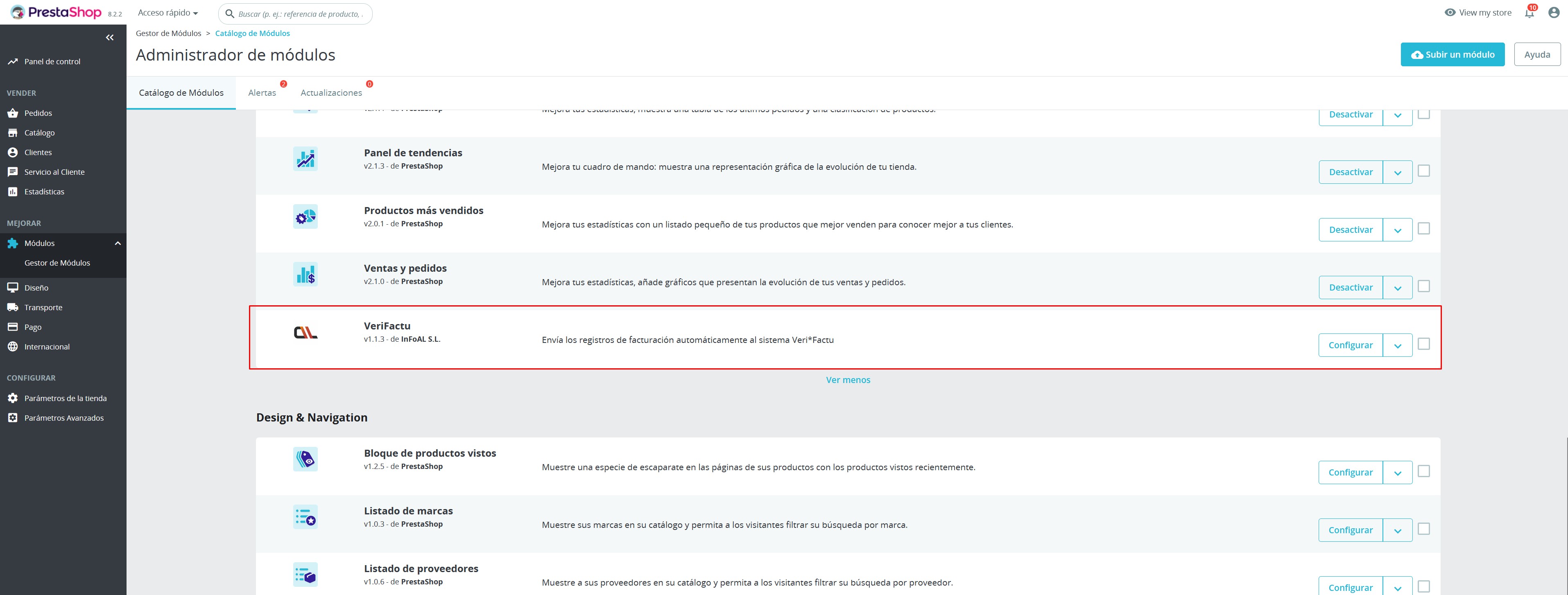Open the user profile avatar icon
Viewport: 1568px width, 595px height.
click(1553, 13)
